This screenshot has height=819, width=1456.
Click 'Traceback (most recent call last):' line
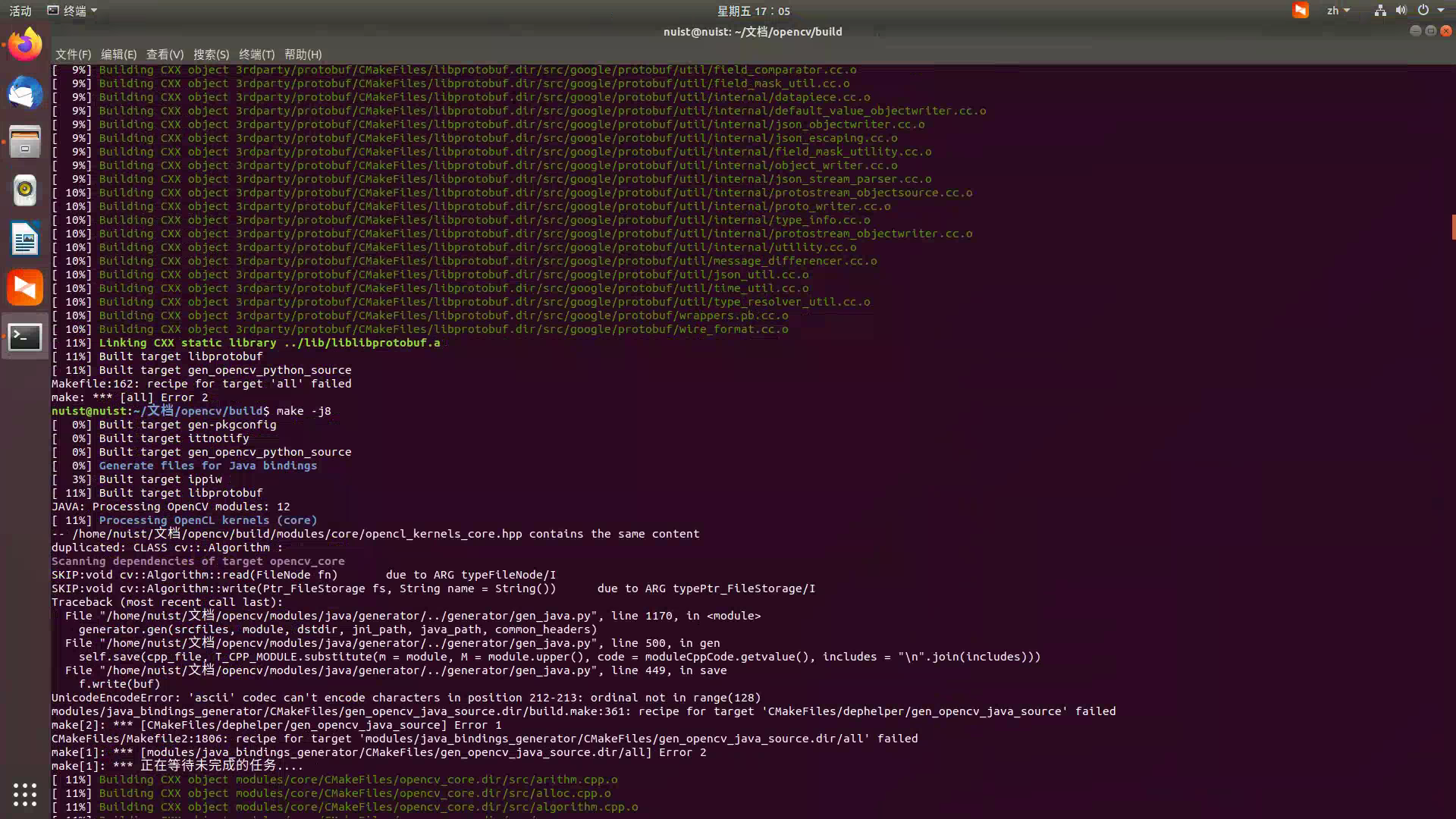click(x=167, y=602)
